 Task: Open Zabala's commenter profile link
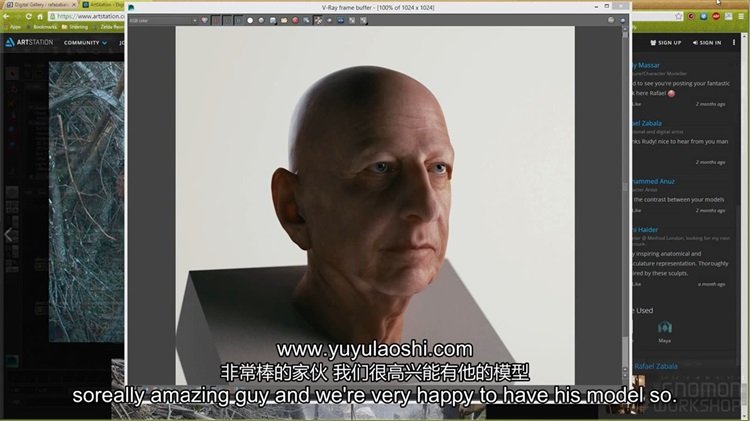pos(647,123)
